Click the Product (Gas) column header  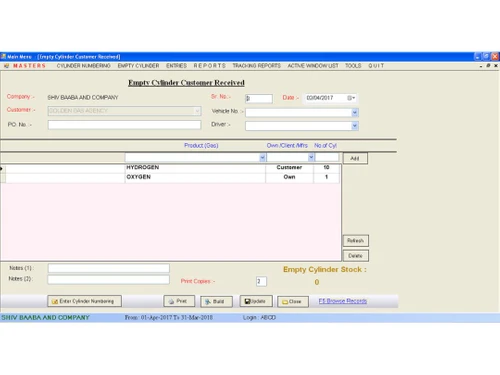pos(201,146)
